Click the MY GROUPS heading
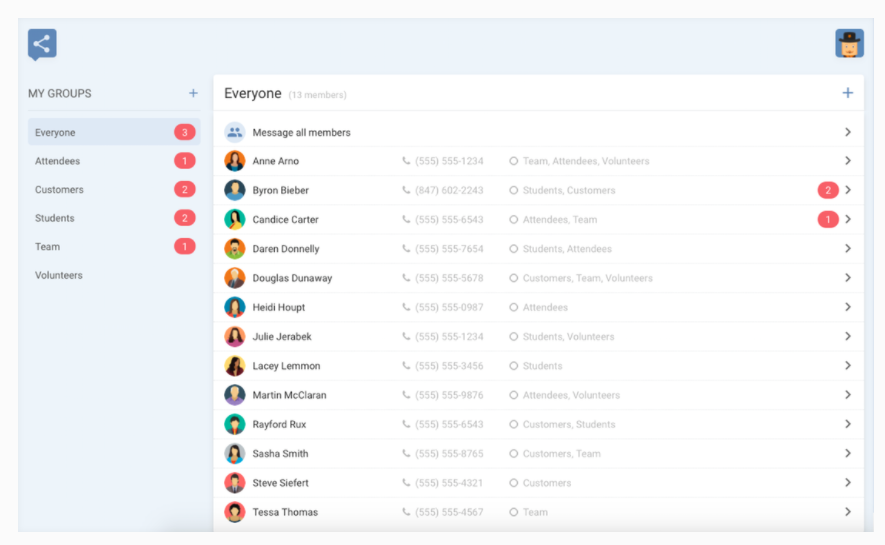 coord(60,94)
